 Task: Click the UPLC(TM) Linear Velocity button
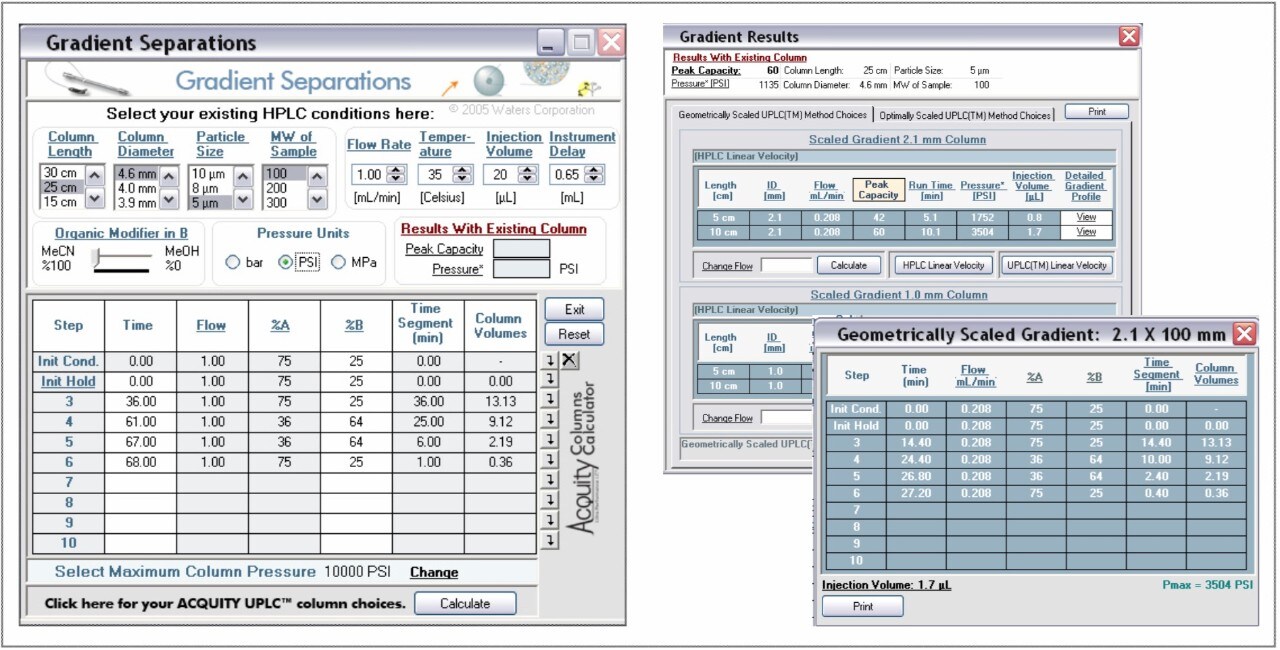pyautogui.click(x=1056, y=265)
